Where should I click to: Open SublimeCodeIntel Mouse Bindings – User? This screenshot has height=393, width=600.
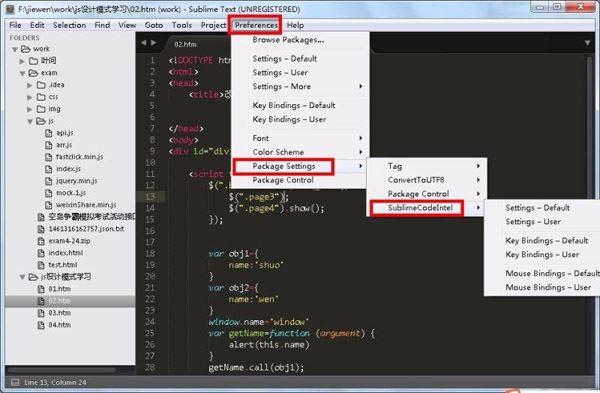[x=543, y=287]
